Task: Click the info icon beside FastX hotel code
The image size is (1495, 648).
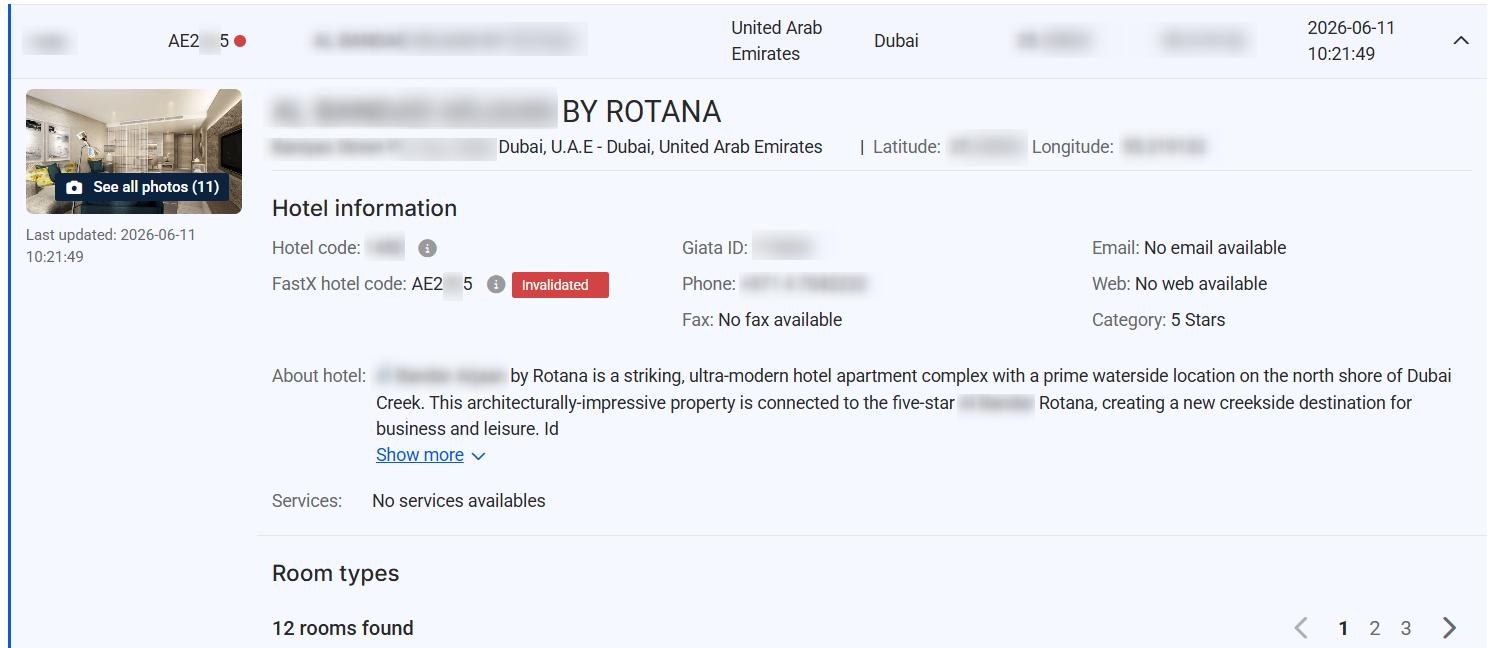Action: click(x=495, y=285)
